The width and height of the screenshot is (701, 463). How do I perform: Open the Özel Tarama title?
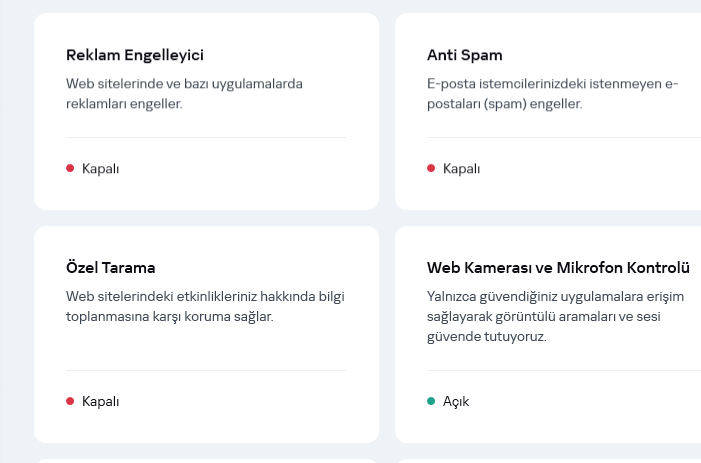tap(111, 268)
